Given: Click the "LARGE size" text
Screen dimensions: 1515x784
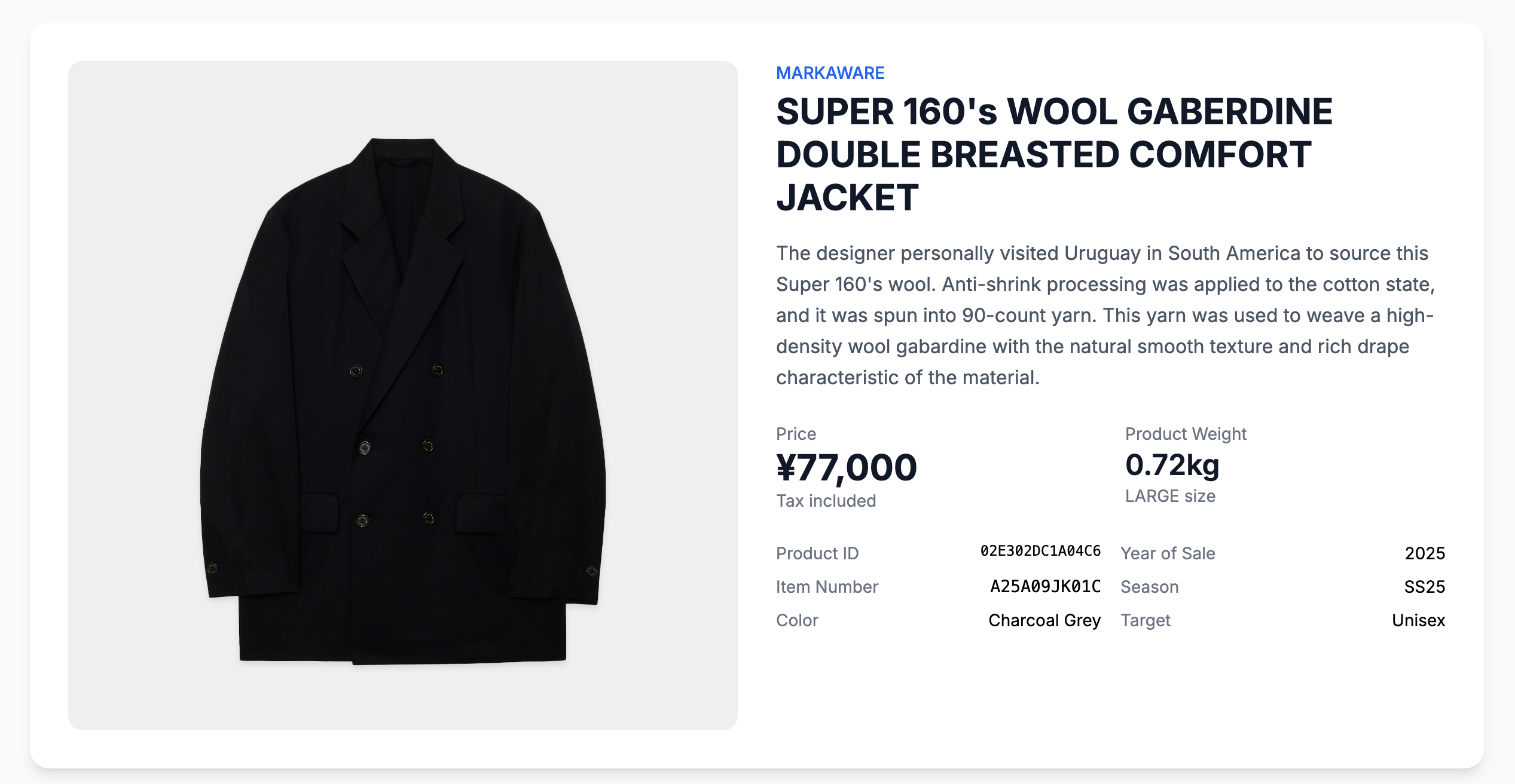Looking at the screenshot, I should pos(1170,496).
